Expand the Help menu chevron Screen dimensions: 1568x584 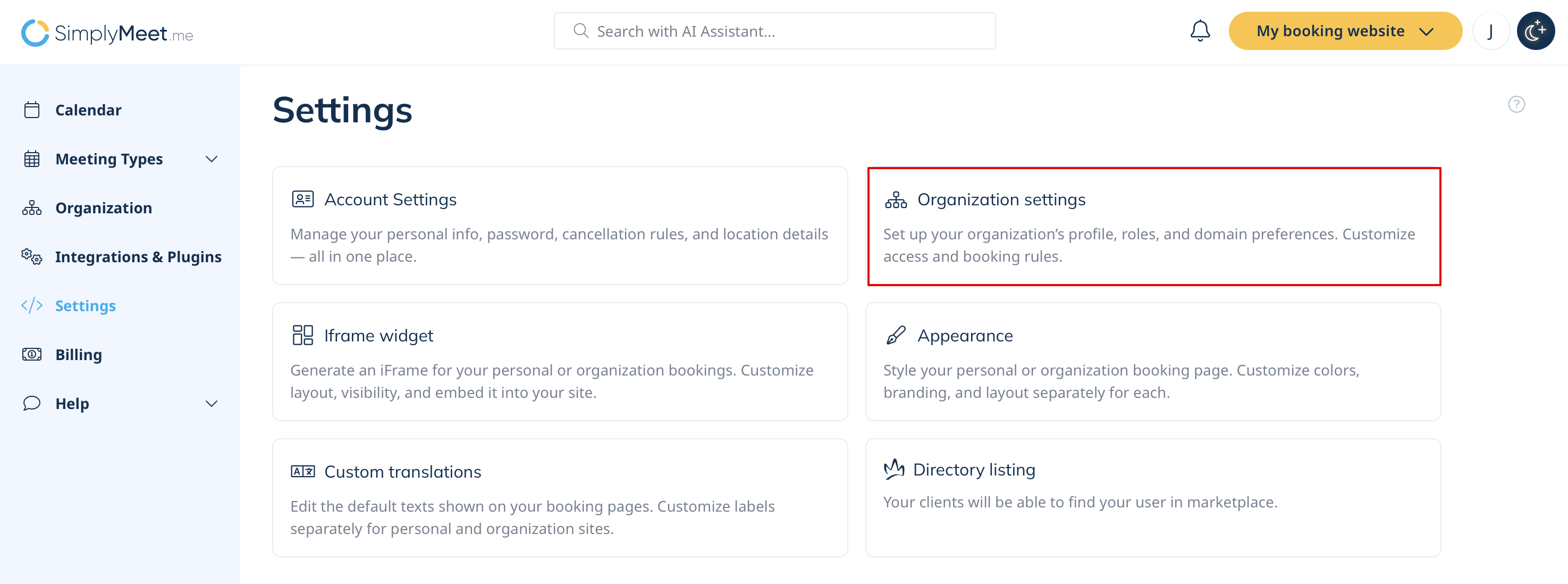(x=211, y=404)
